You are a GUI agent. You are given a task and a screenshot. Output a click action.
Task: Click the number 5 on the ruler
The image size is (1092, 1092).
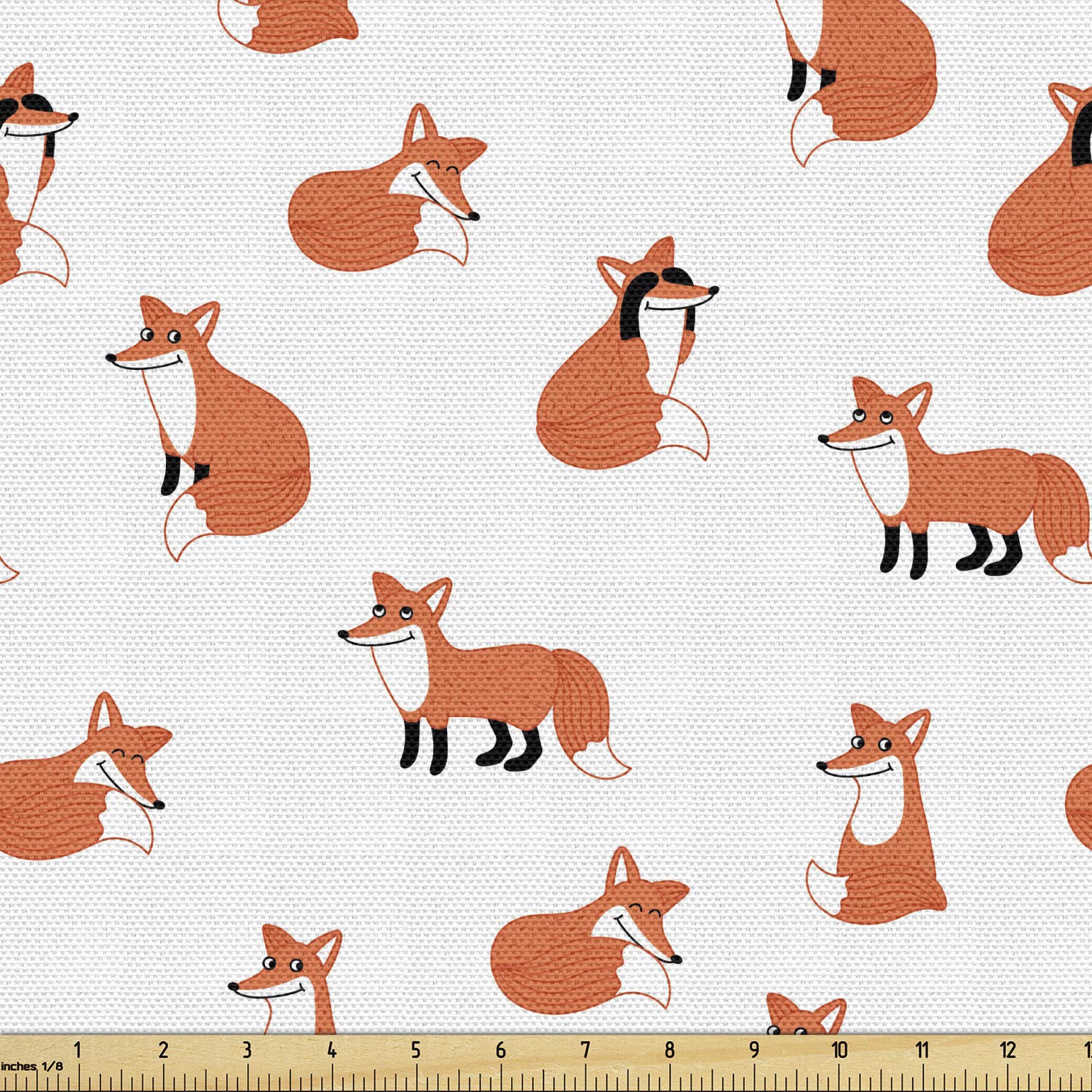[416, 1050]
